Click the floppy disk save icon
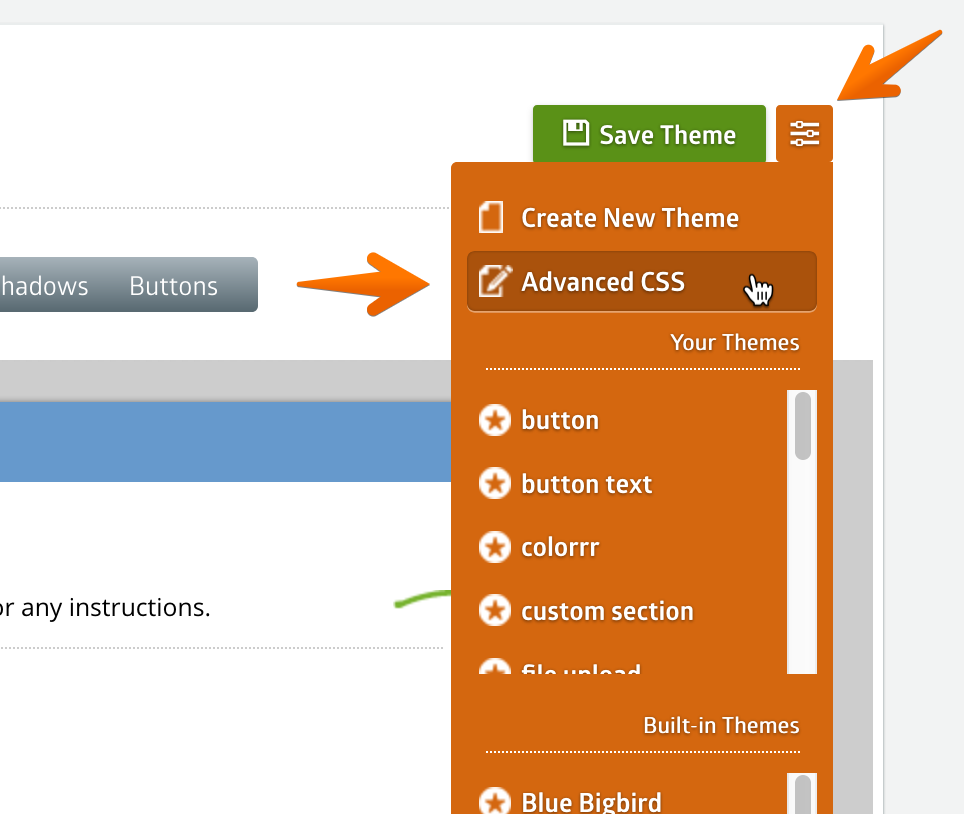Viewport: 964px width, 814px height. point(575,133)
